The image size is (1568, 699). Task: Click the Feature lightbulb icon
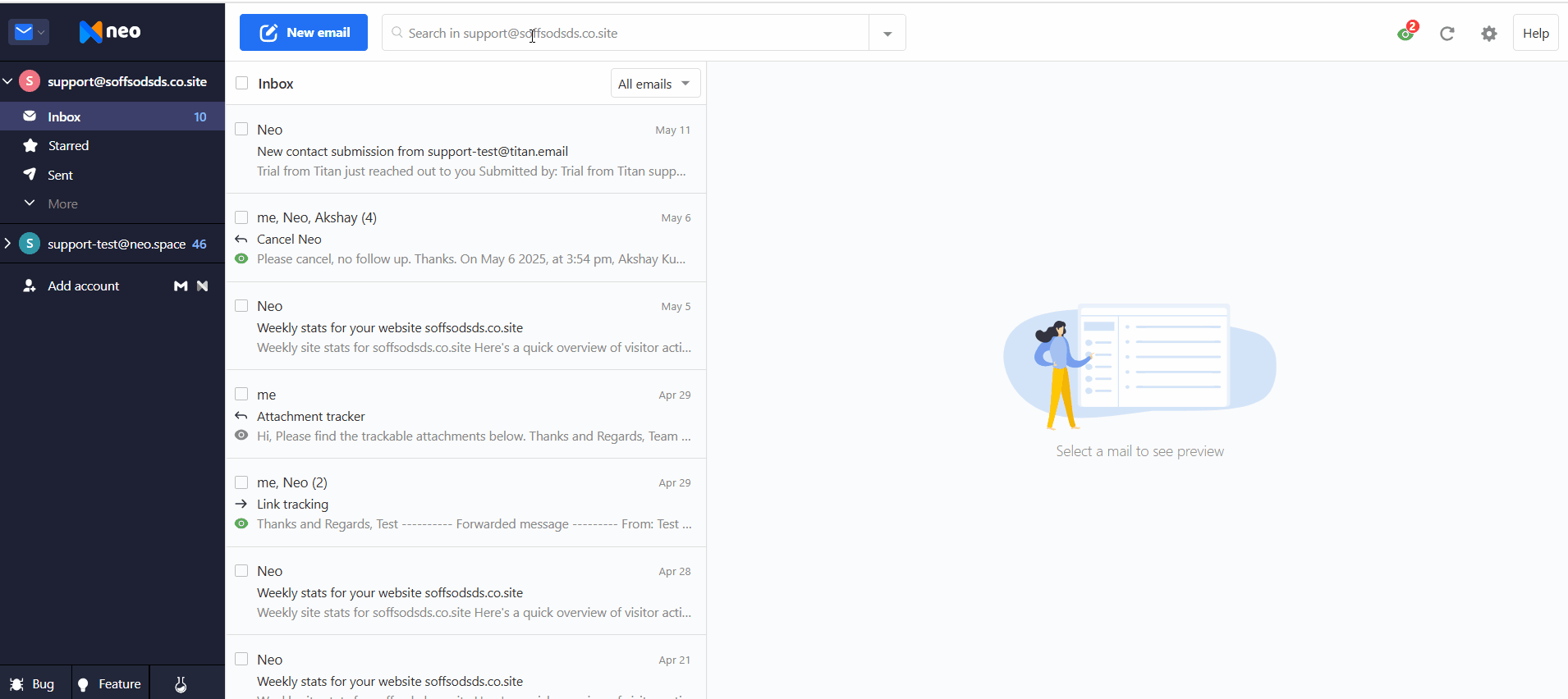point(83,684)
